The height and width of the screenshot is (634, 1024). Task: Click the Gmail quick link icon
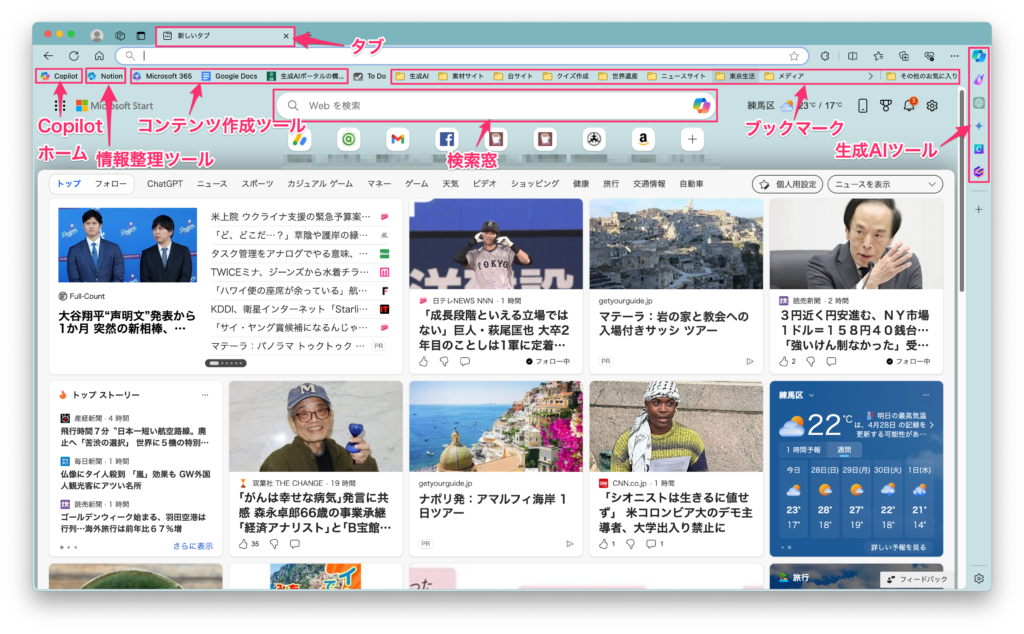tap(397, 140)
